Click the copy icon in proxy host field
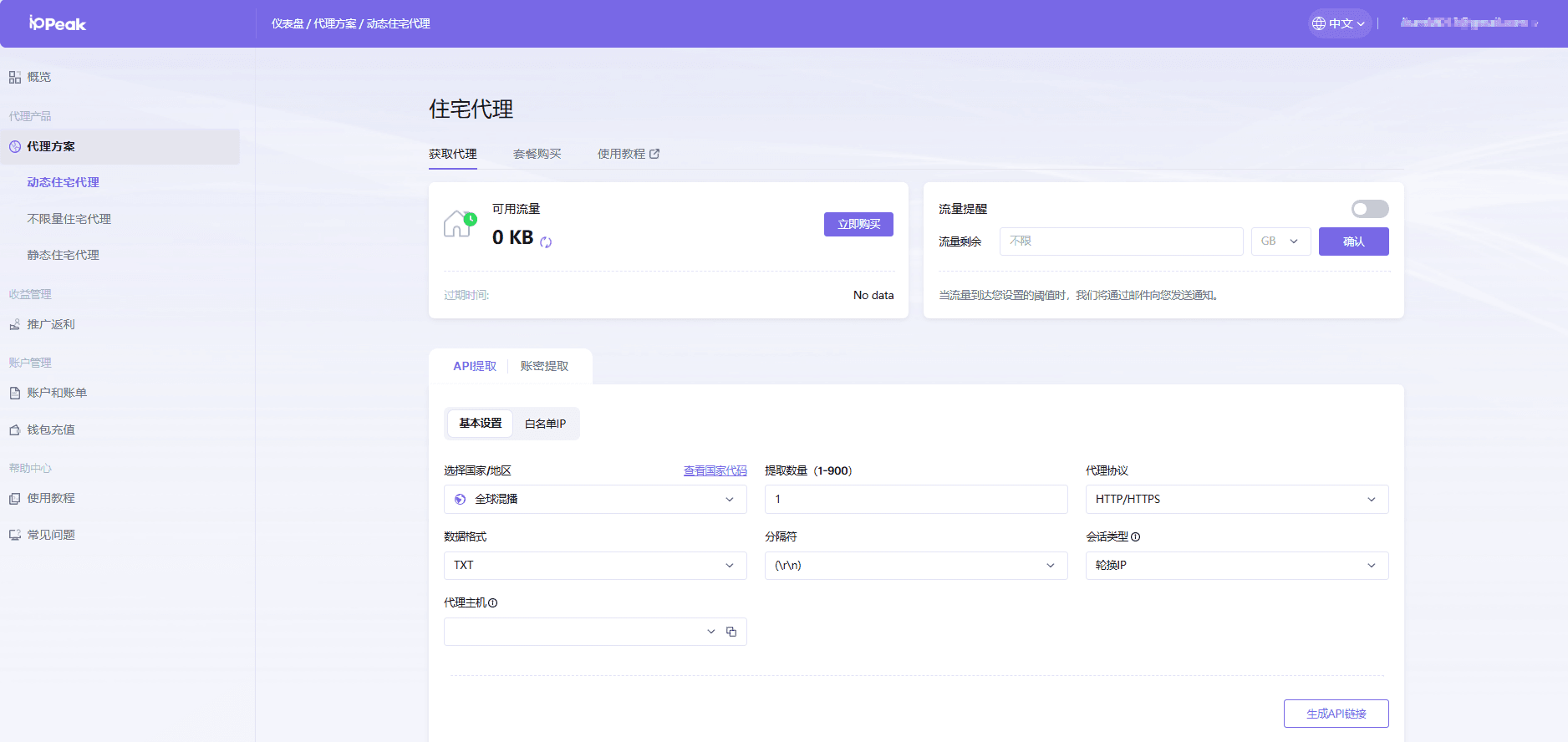The image size is (1568, 742). point(731,632)
